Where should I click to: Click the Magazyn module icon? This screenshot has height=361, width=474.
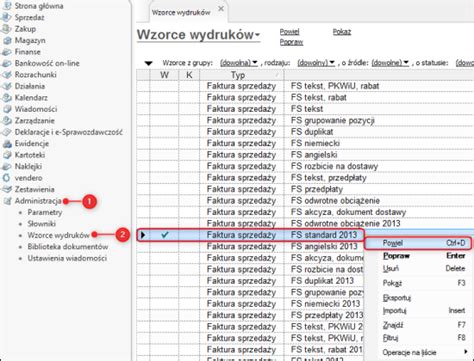coord(7,40)
